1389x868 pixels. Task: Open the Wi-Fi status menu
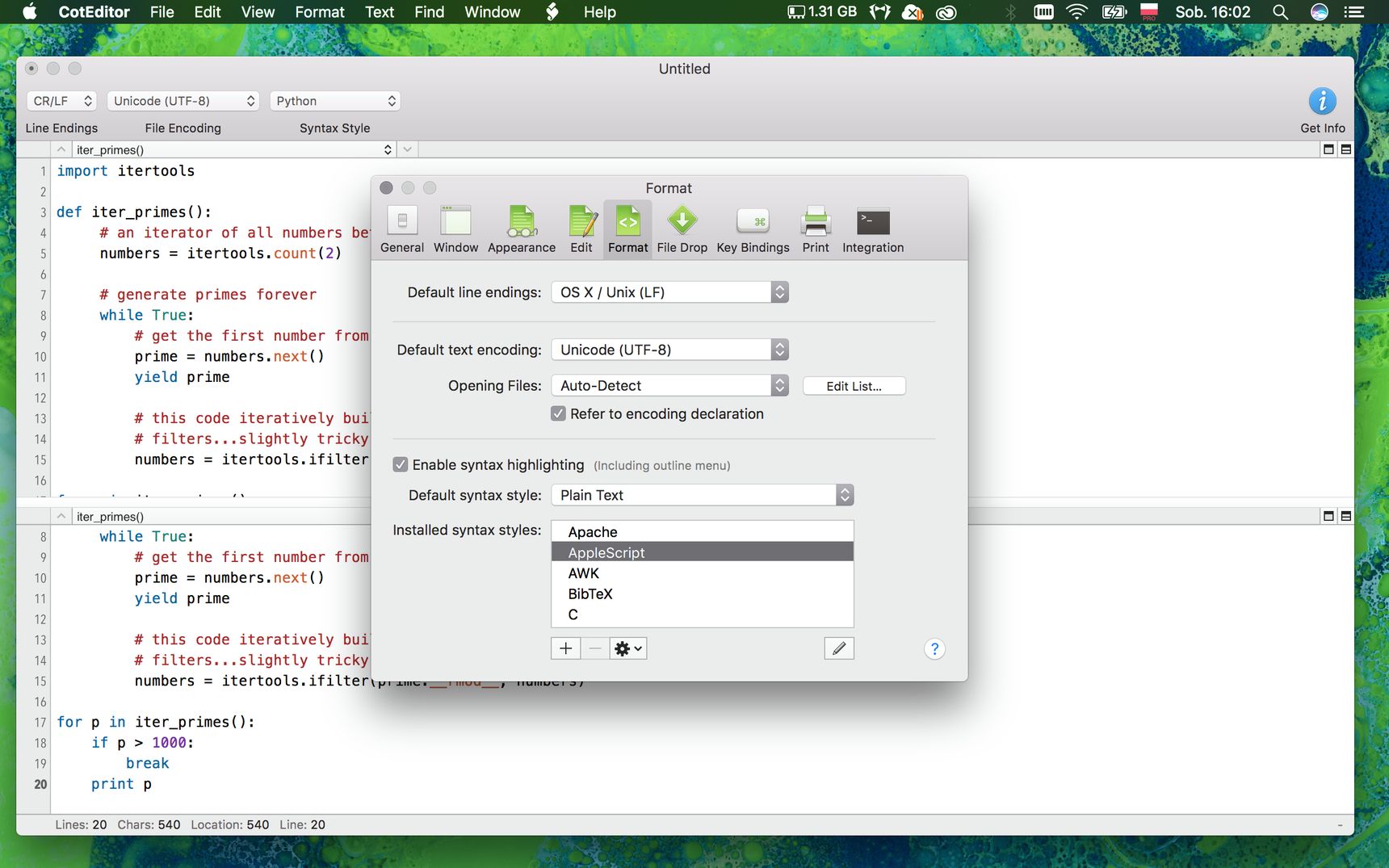[1076, 12]
